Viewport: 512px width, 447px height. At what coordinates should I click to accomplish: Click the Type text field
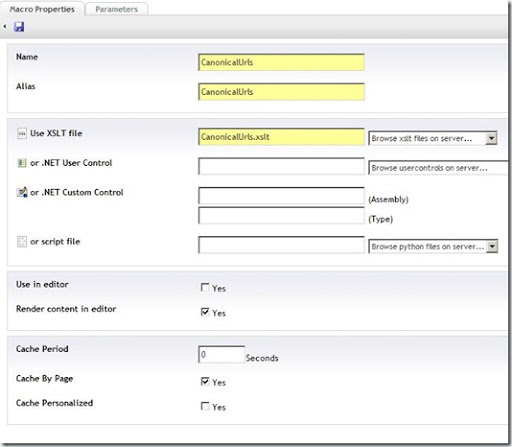[x=281, y=216]
